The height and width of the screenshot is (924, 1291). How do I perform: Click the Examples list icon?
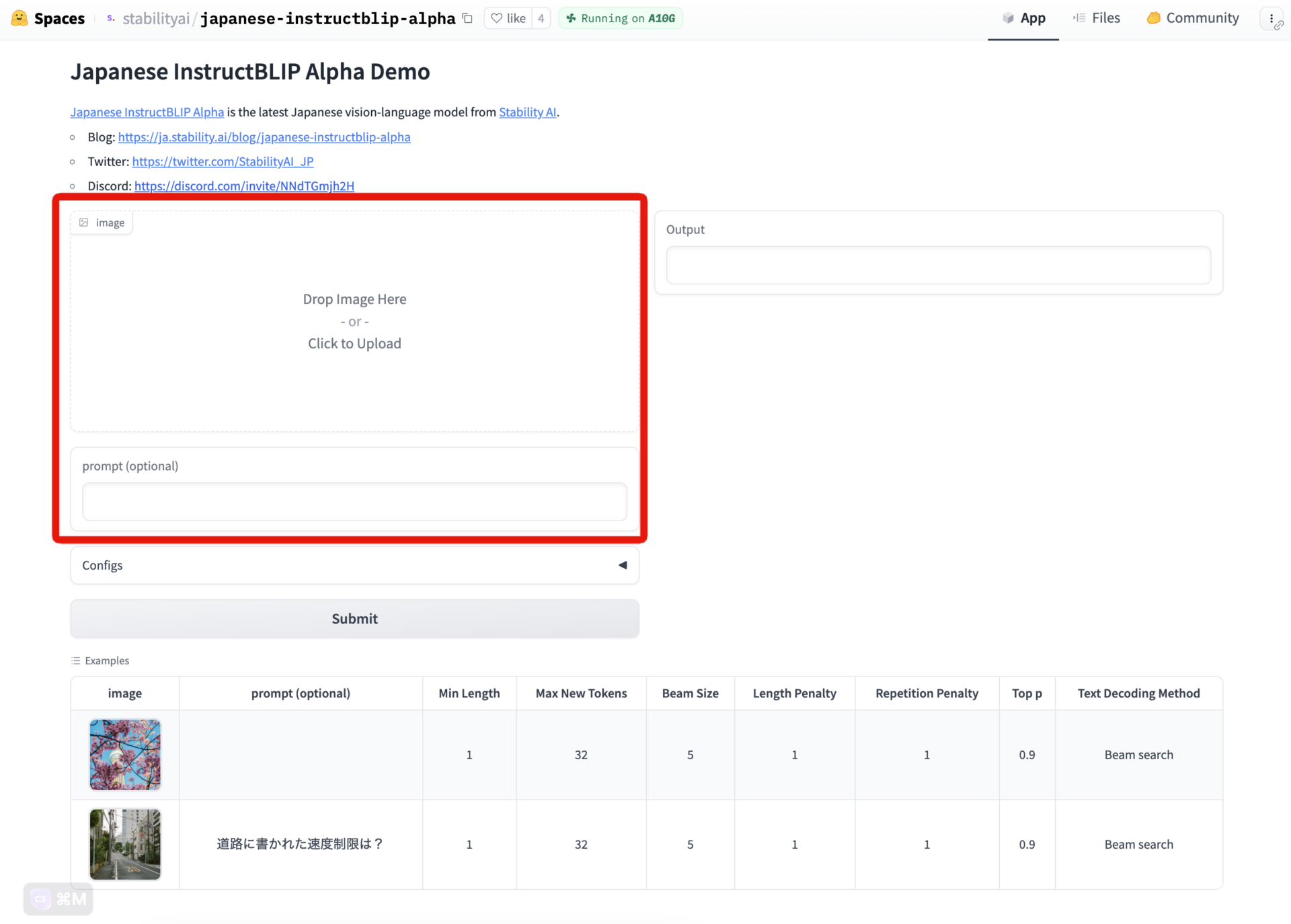coord(76,660)
